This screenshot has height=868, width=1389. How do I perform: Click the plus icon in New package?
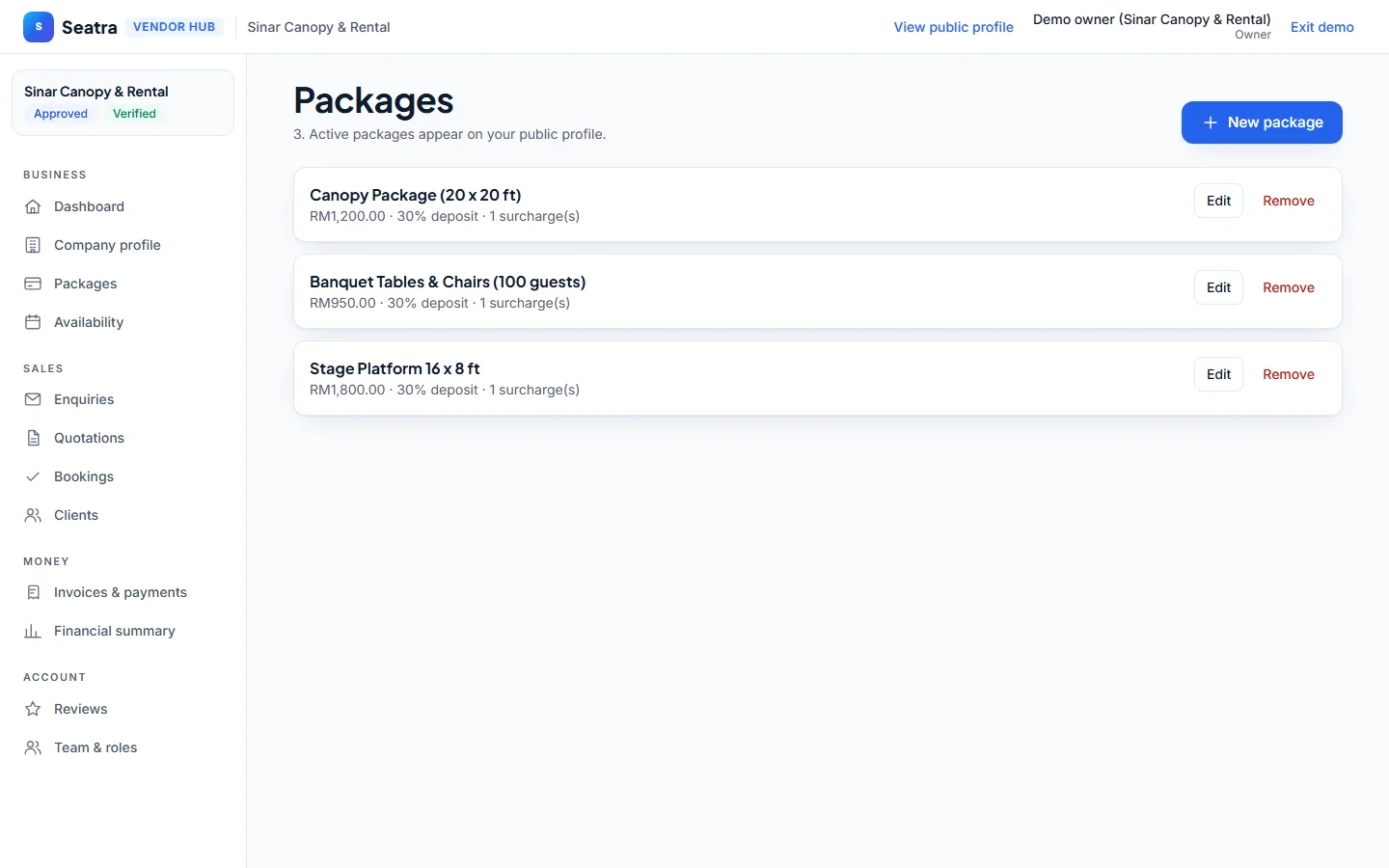coord(1210,122)
